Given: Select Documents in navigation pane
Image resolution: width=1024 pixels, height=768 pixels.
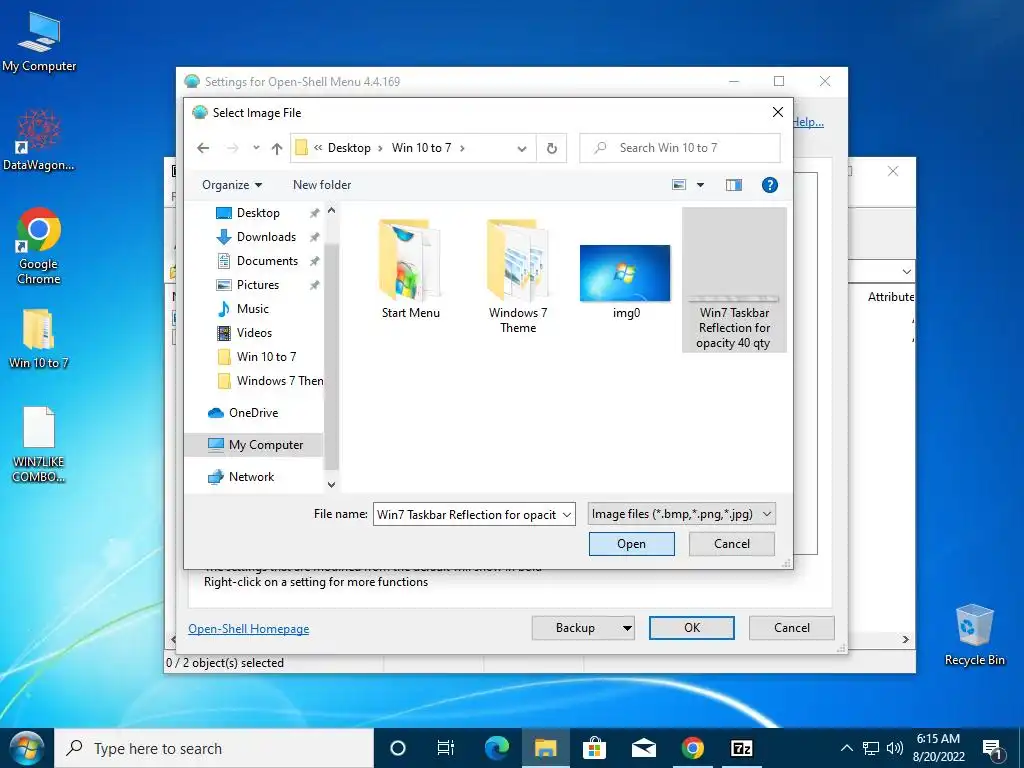Looking at the screenshot, I should (x=267, y=261).
